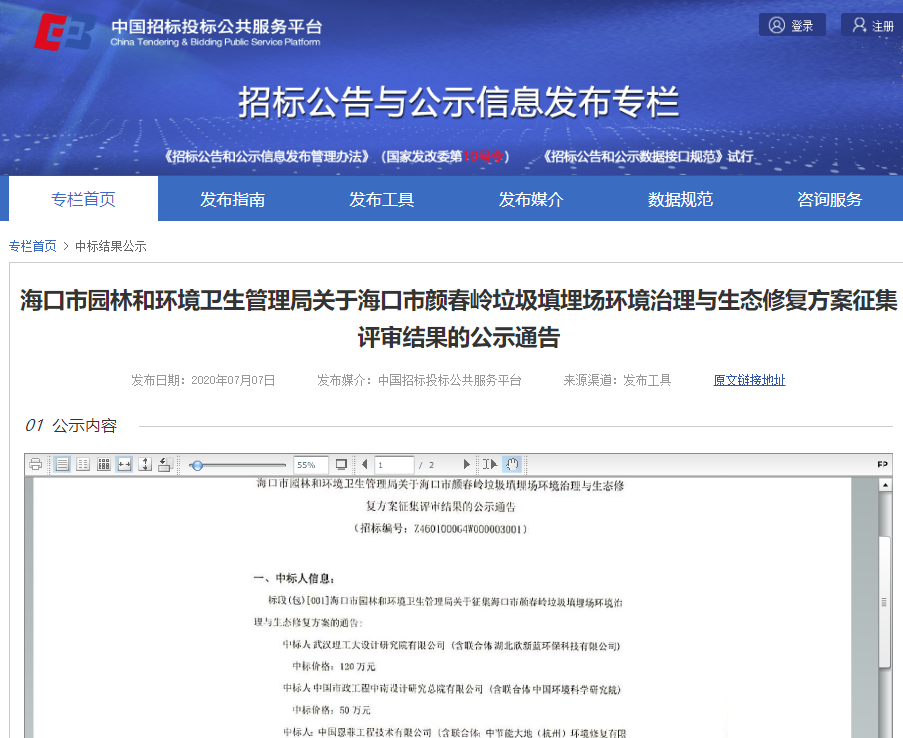903x738 pixels.
Task: Toggle fit-to-height in PDF viewer
Action: coord(145,464)
